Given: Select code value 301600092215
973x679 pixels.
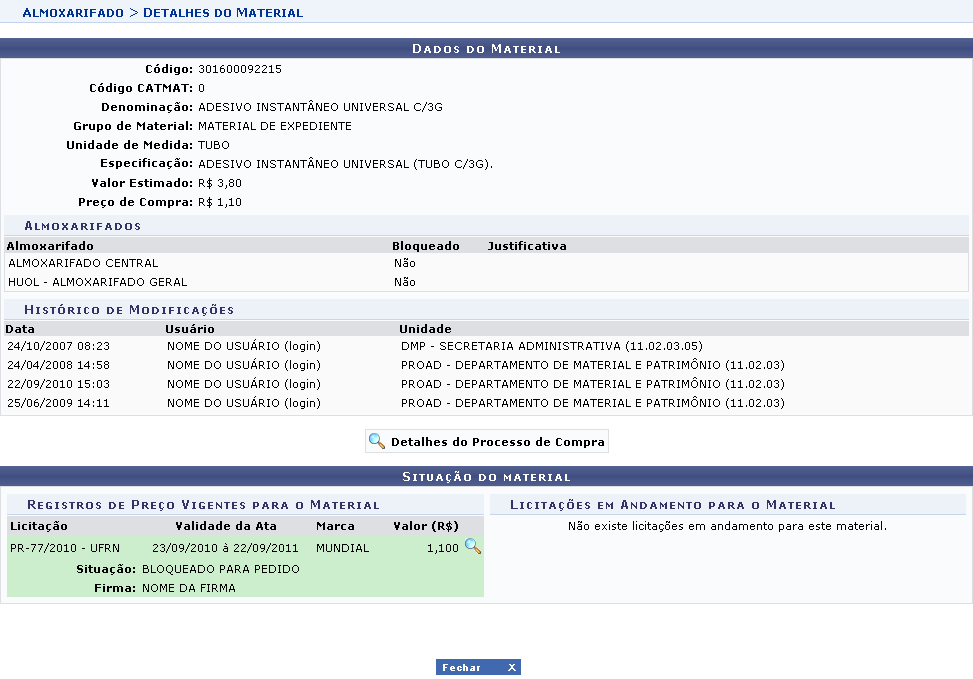Looking at the screenshot, I should click(x=240, y=69).
